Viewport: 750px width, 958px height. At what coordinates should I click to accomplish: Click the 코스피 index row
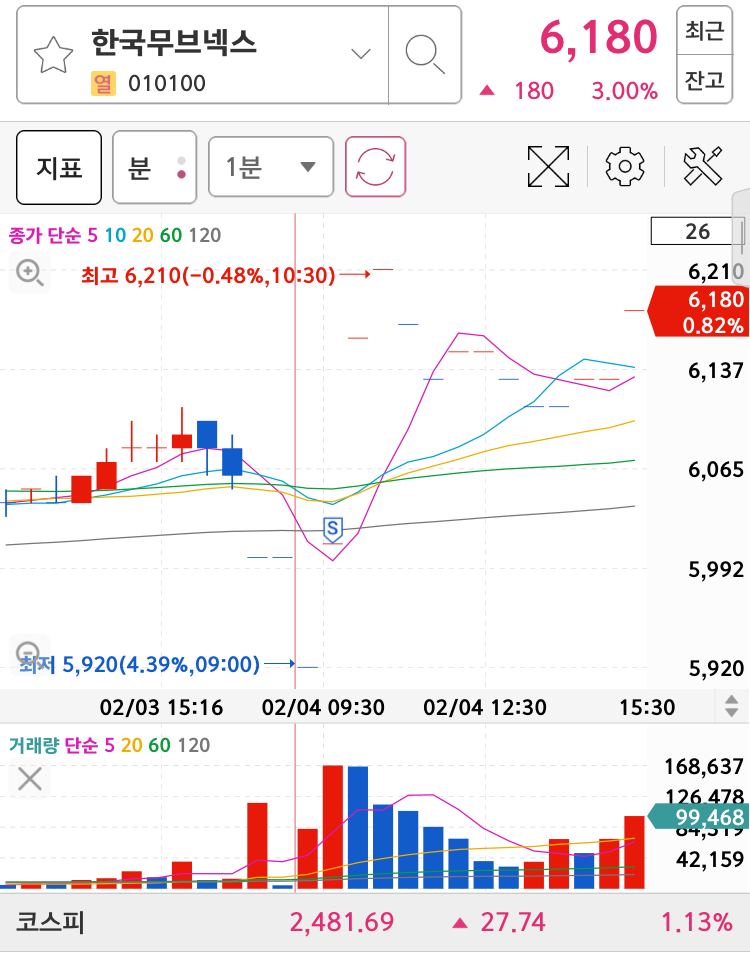pos(375,922)
